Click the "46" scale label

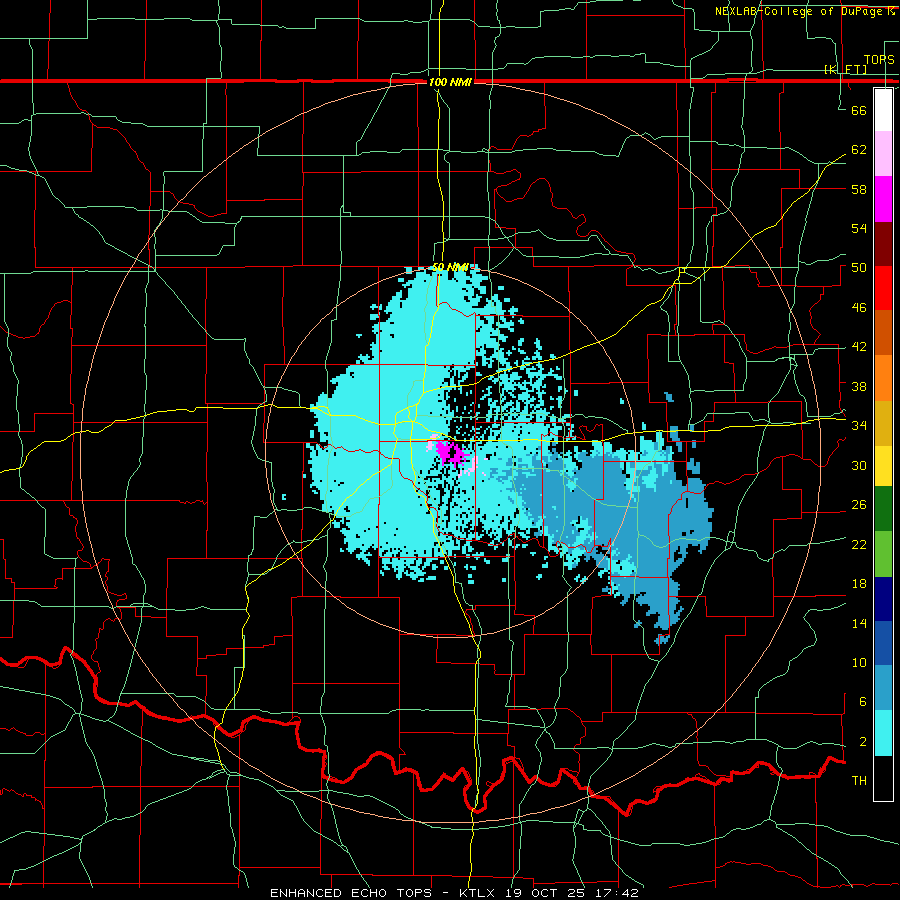click(x=859, y=308)
